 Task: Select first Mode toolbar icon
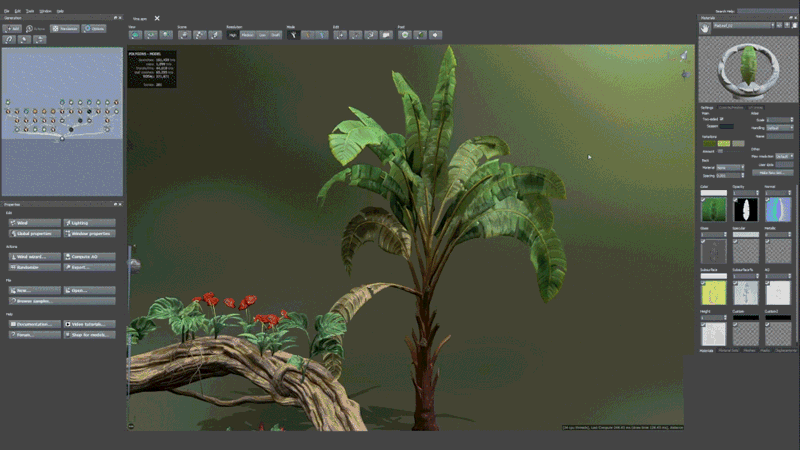tap(293, 35)
